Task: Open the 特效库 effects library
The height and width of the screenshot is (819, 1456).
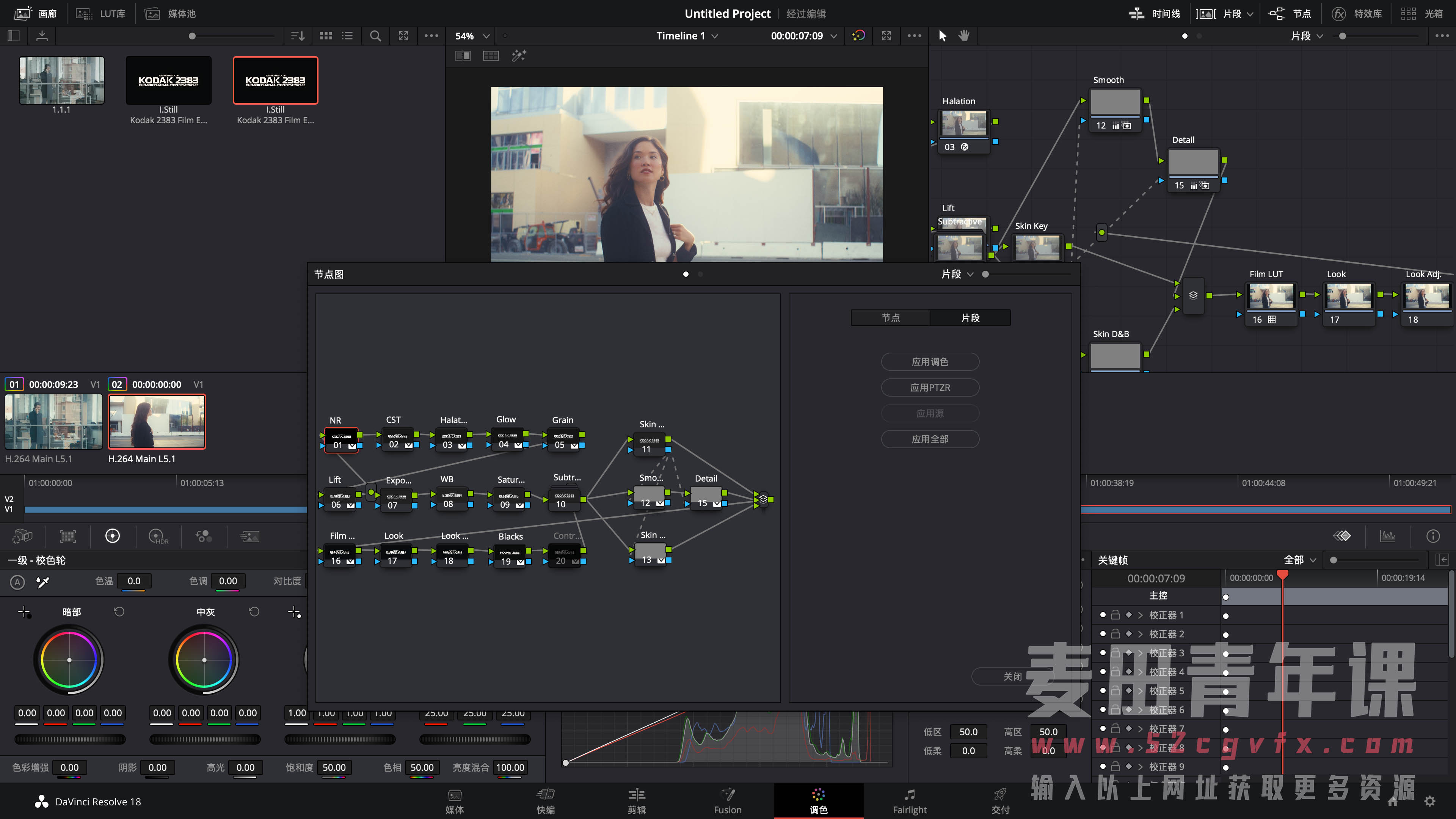Action: pyautogui.click(x=1357, y=14)
